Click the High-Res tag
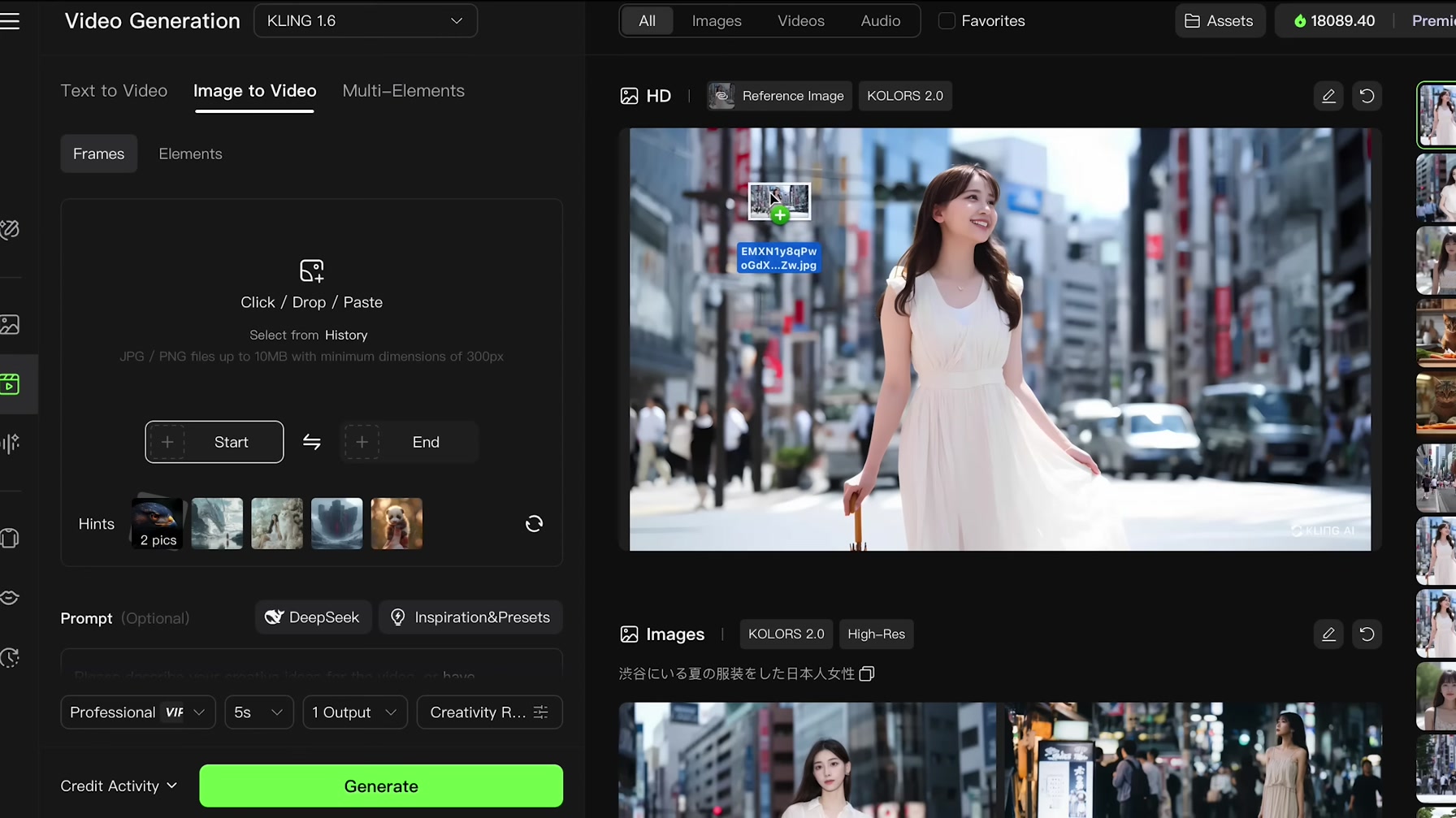This screenshot has width=1456, height=818. pyautogui.click(x=876, y=634)
